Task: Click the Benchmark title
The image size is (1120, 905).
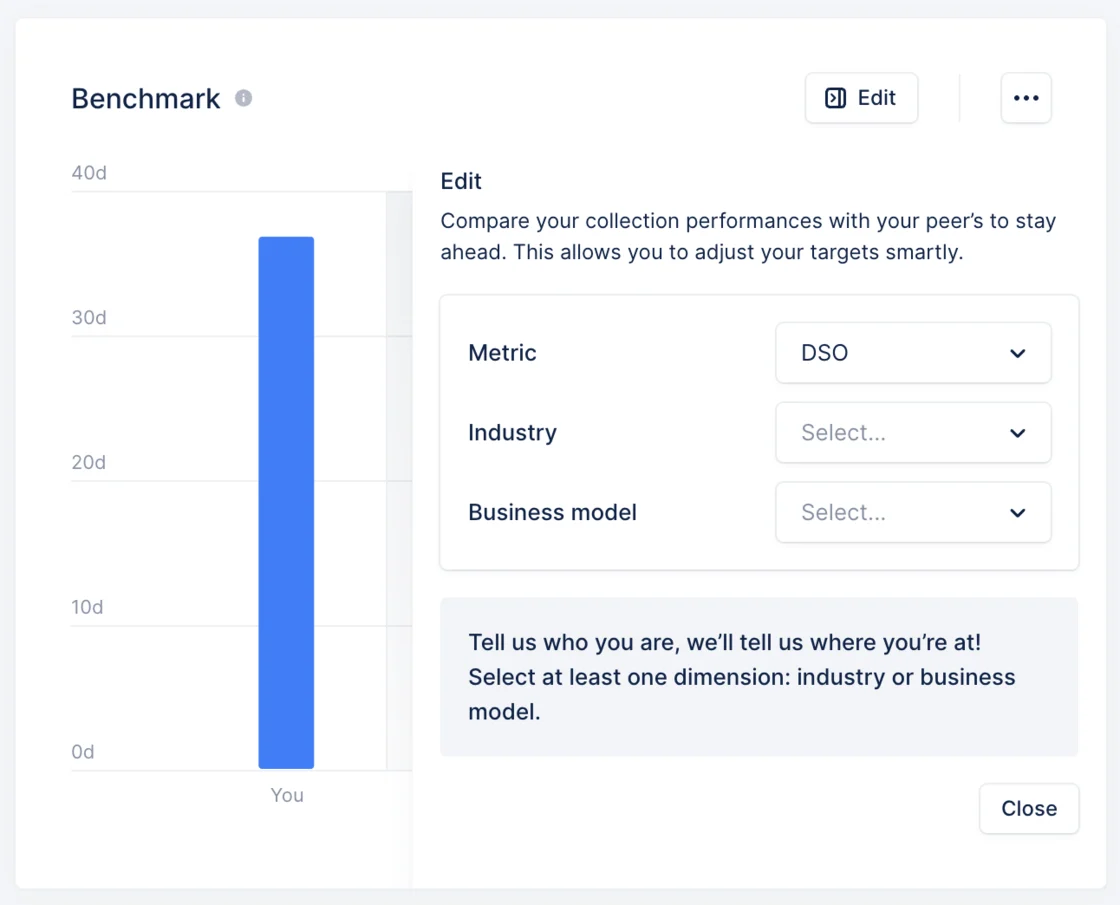Action: (146, 99)
